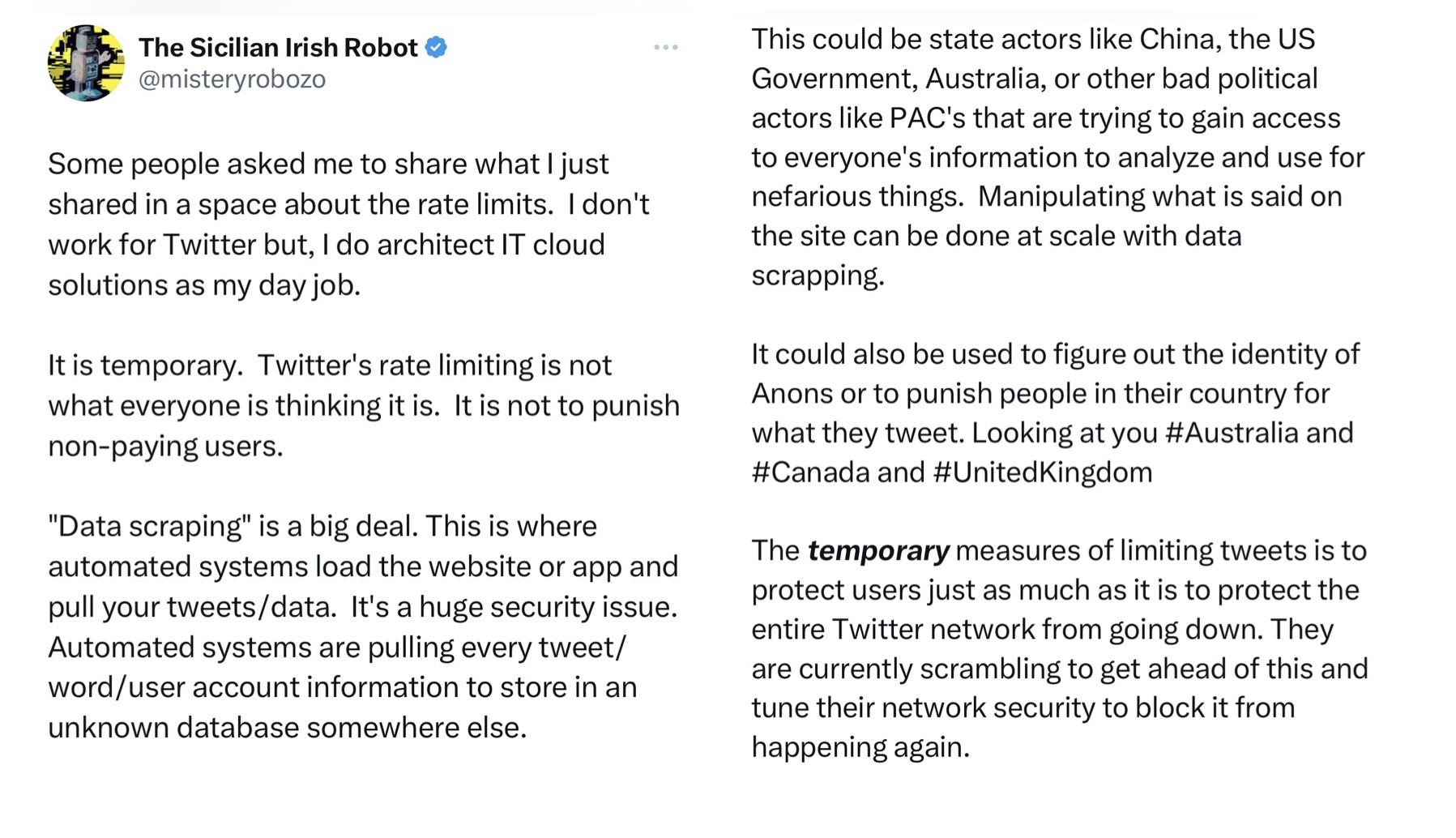This screenshot has height=838, width=1456.
Task: Select the paragraph starting "Some people asked me"
Action: 349,224
